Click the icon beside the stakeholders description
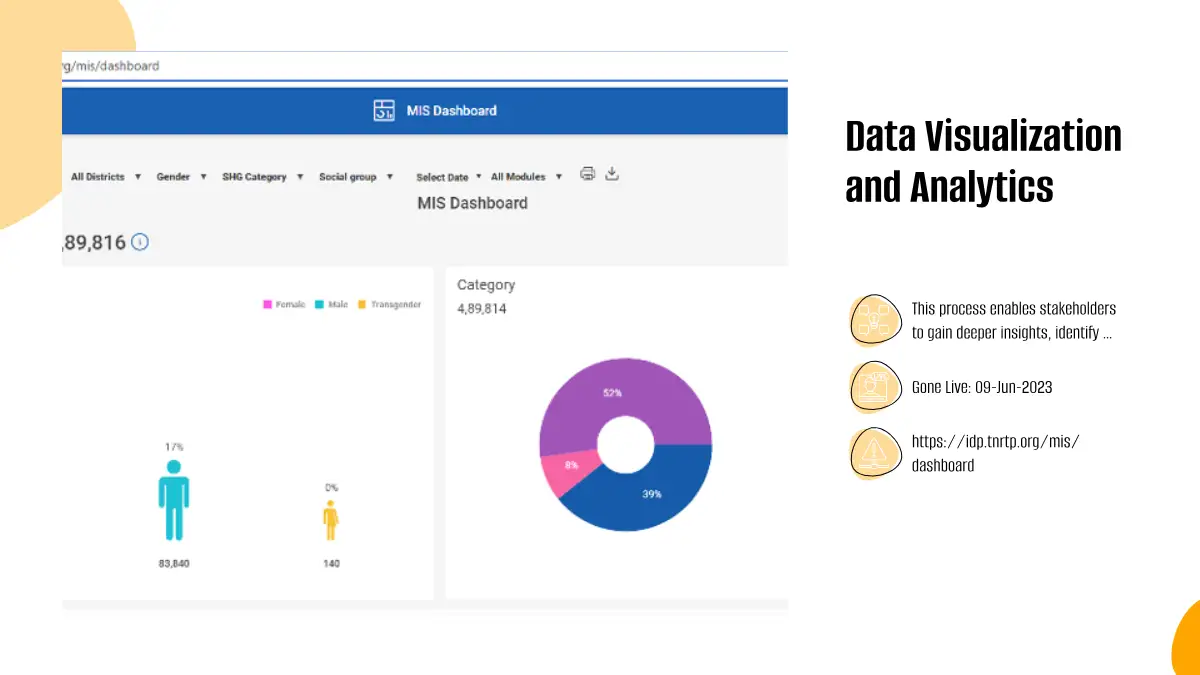This screenshot has height=675, width=1200. pyautogui.click(x=876, y=321)
